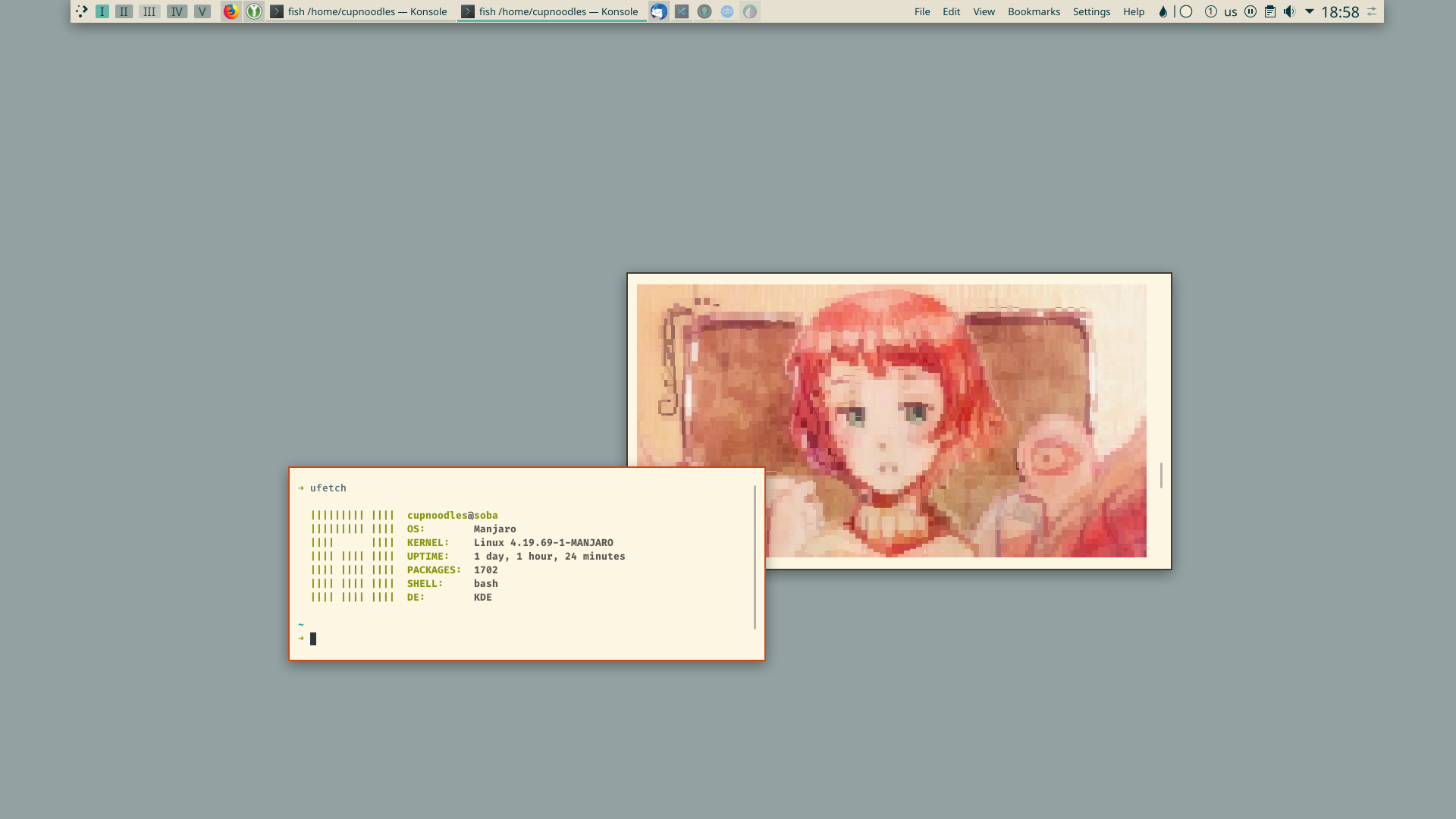Click the DE value 'KDE'
The image size is (1456, 819).
click(482, 597)
